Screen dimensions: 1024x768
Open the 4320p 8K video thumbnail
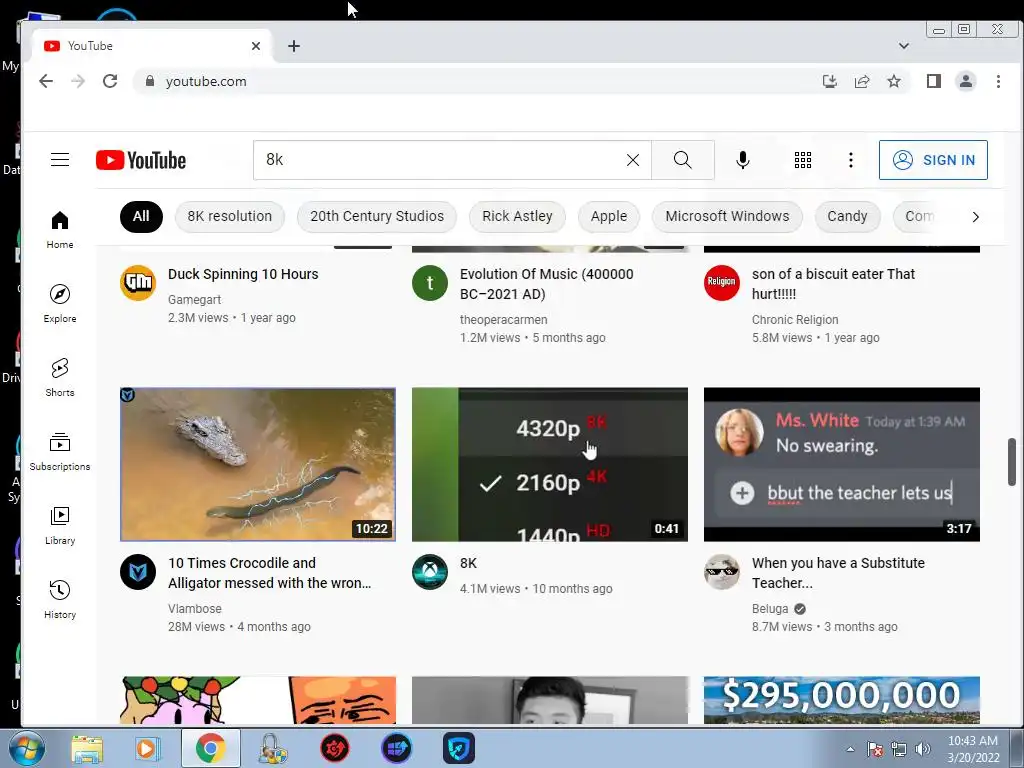point(550,464)
